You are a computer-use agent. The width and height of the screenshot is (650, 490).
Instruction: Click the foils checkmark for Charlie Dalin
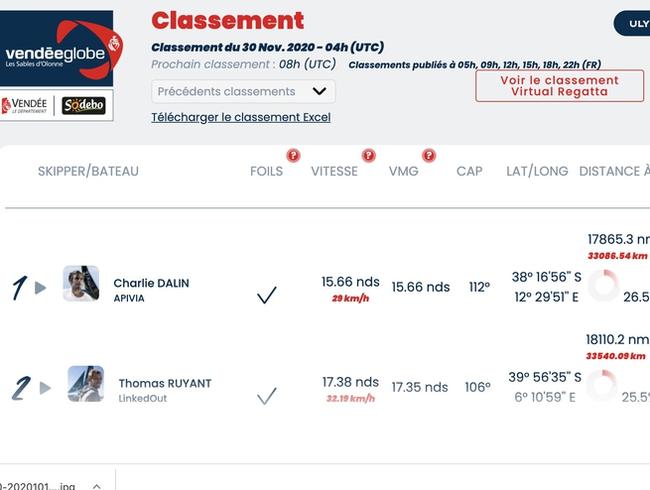pos(267,295)
